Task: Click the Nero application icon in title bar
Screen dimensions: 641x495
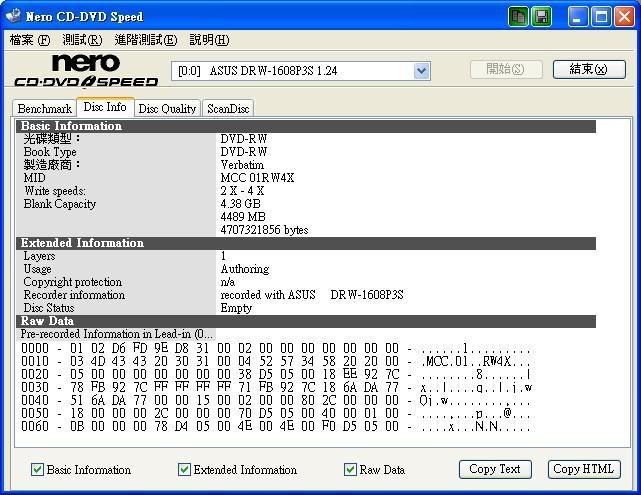Action: [x=13, y=16]
